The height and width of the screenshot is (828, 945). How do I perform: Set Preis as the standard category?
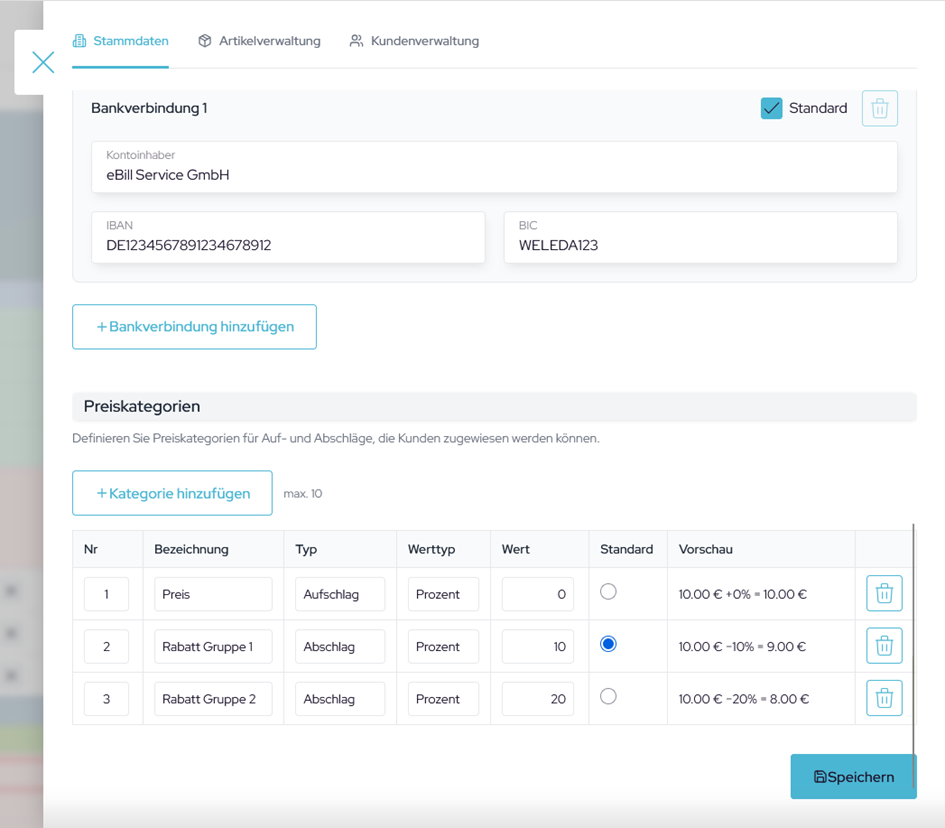[608, 592]
